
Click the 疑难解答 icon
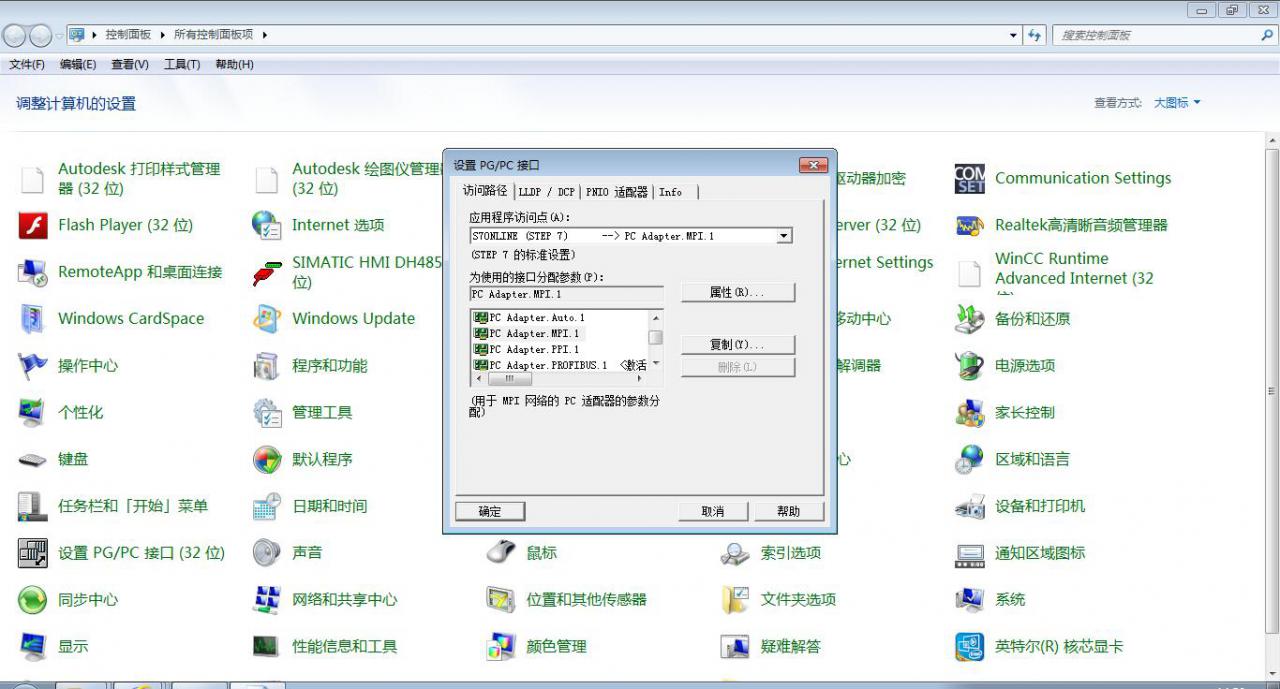pyautogui.click(x=735, y=647)
